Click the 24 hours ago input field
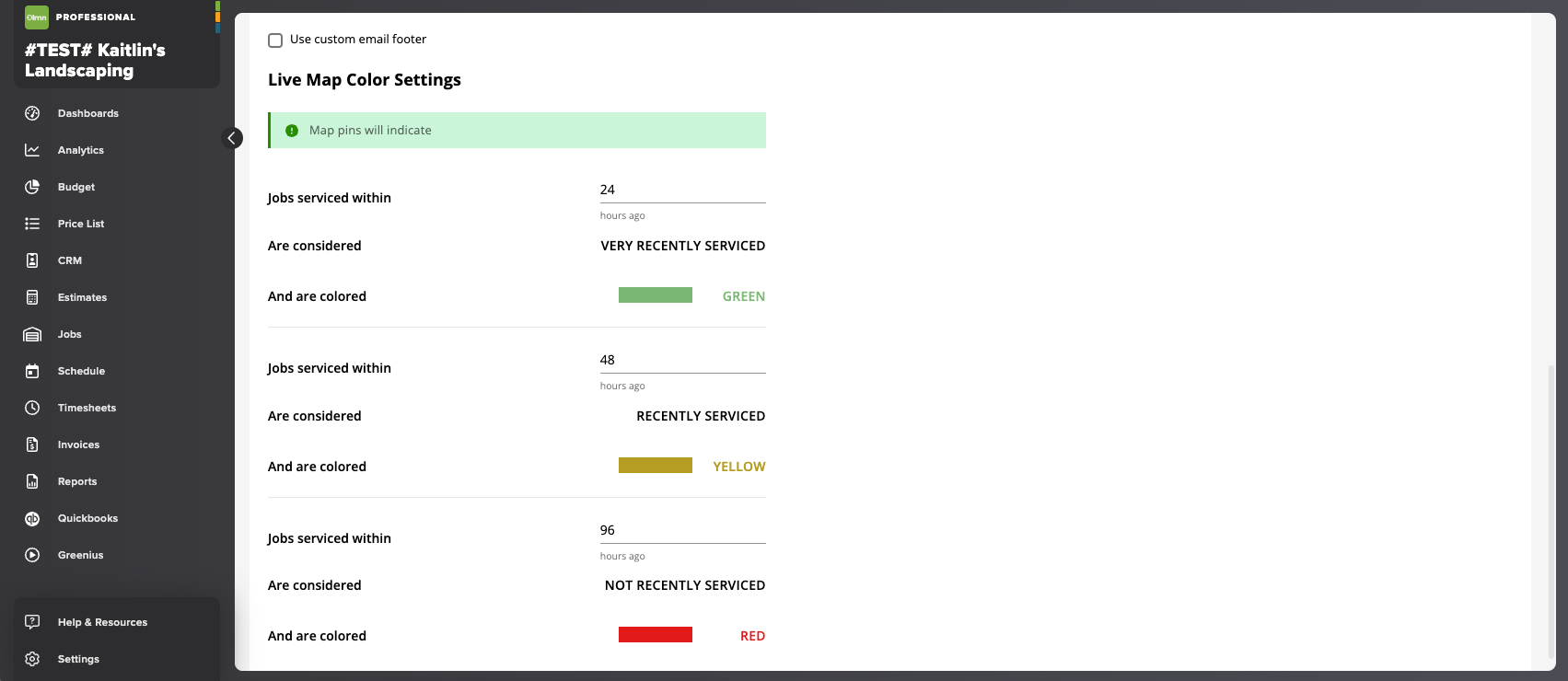Image resolution: width=1568 pixels, height=681 pixels. click(682, 190)
